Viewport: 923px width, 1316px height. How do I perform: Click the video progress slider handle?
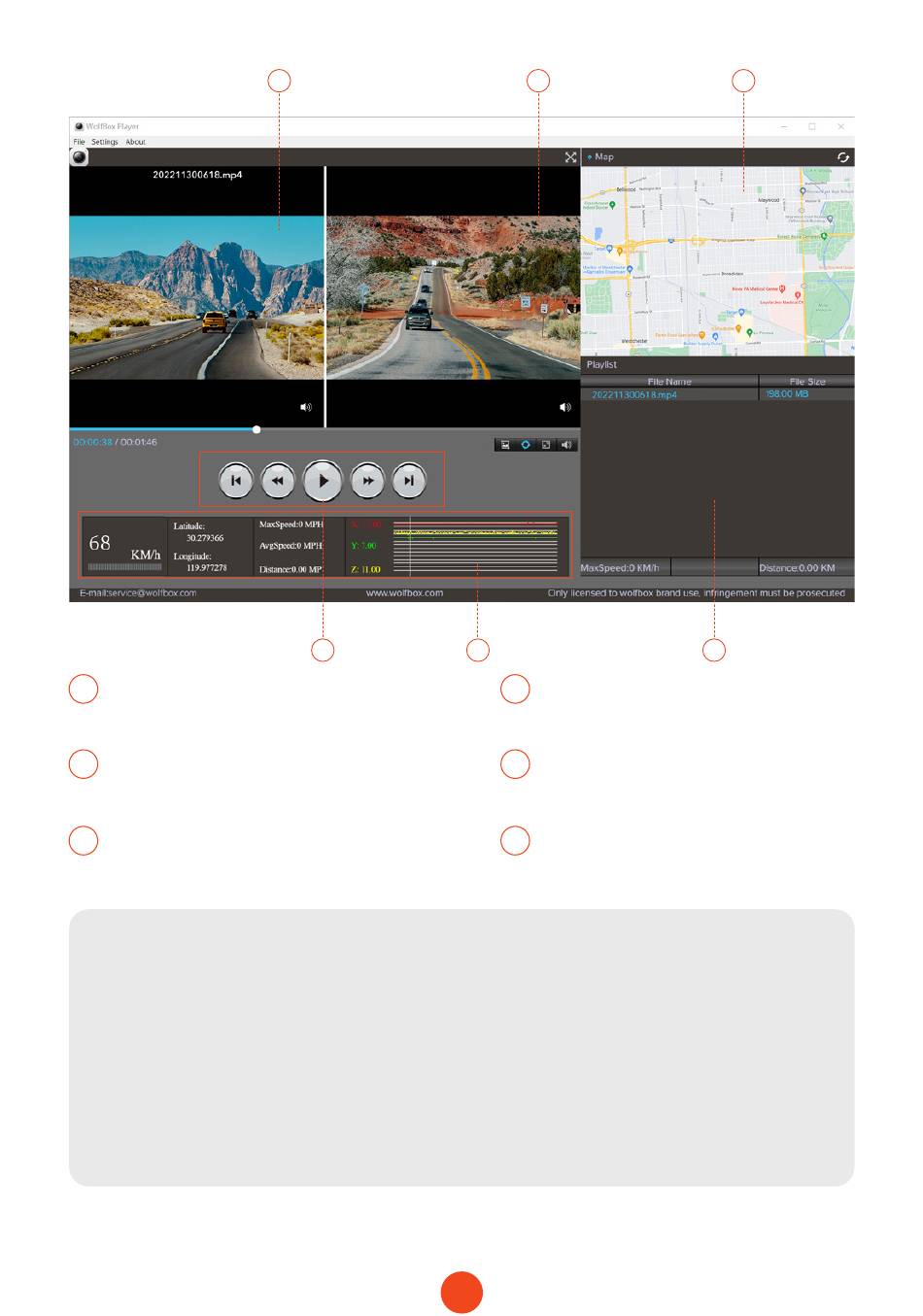coord(256,429)
